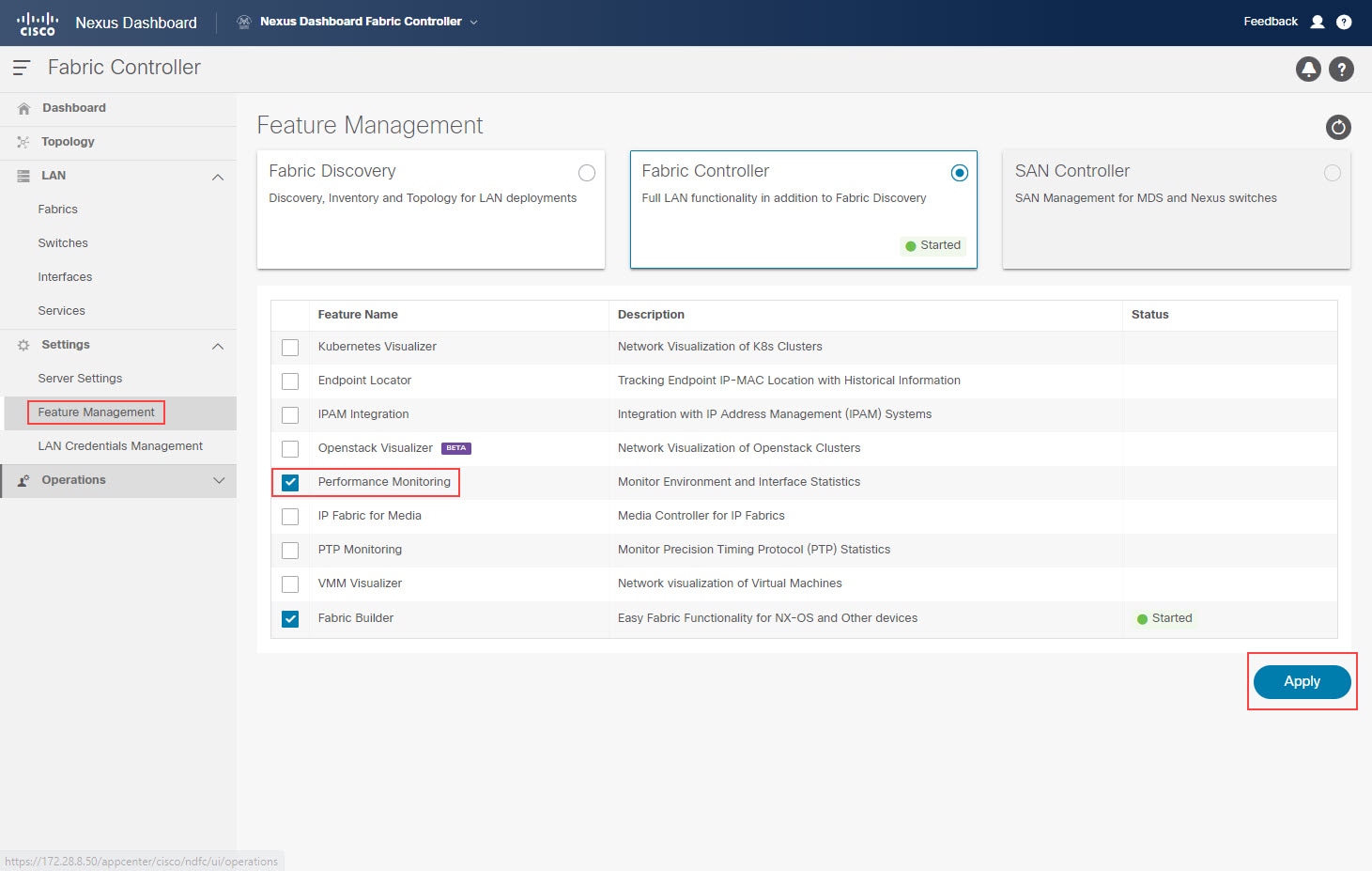Click the PTP Monitoring feature name
The height and width of the screenshot is (871, 1372).
tap(360, 550)
